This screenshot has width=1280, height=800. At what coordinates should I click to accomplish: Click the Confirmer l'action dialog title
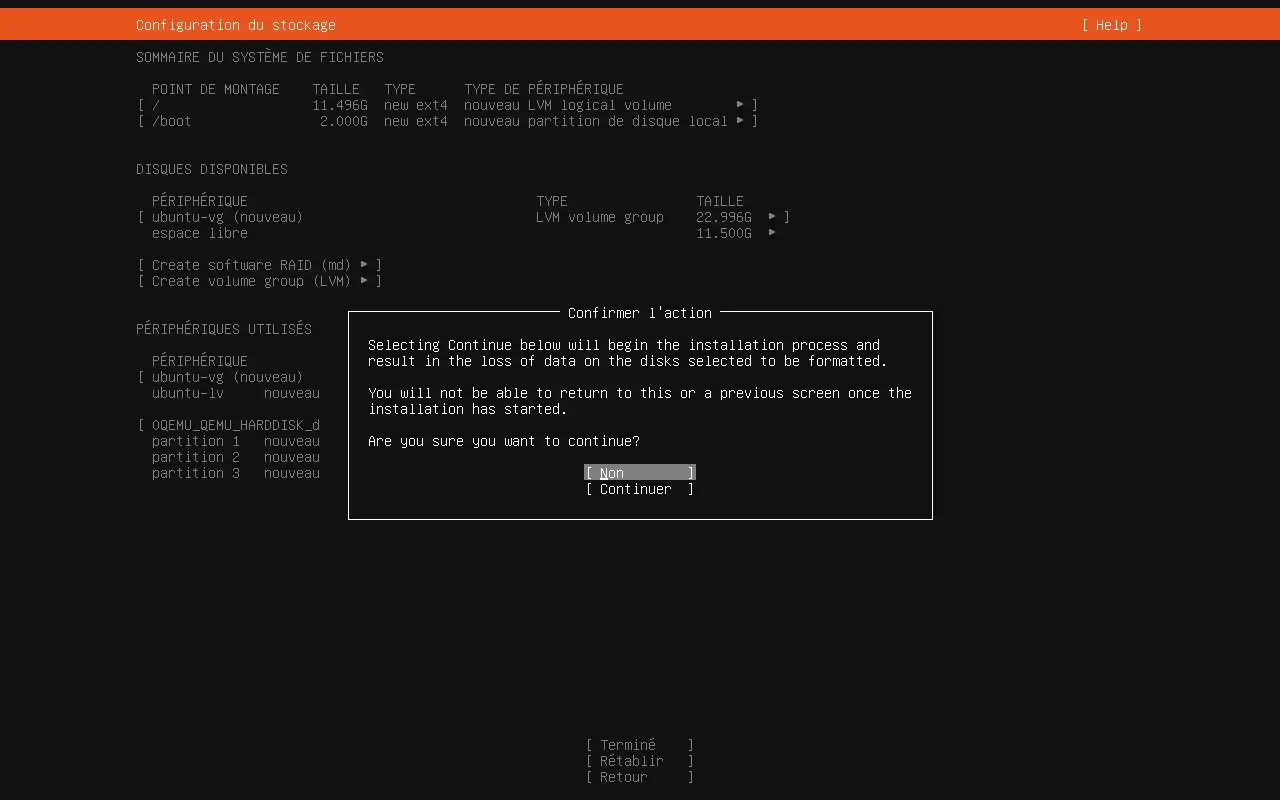tap(640, 313)
